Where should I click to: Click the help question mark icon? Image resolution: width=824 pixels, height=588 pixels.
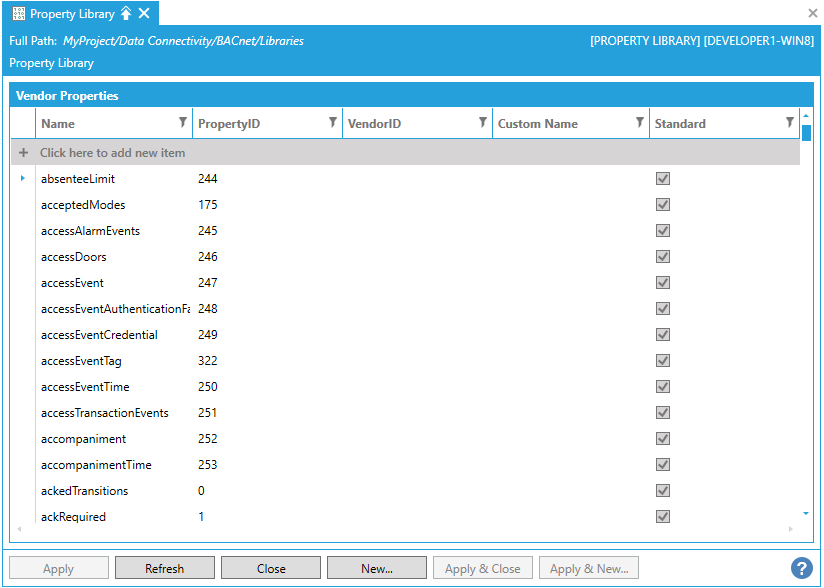(x=802, y=568)
